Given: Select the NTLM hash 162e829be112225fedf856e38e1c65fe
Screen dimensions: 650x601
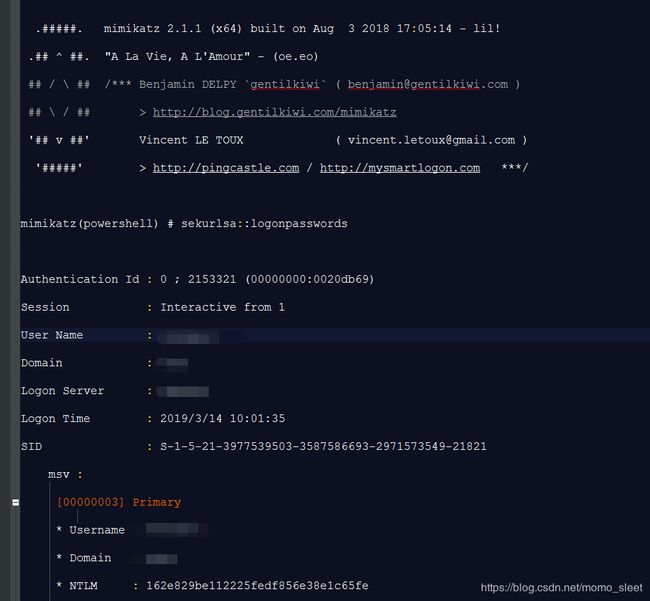Looking at the screenshot, I should pos(257,586).
